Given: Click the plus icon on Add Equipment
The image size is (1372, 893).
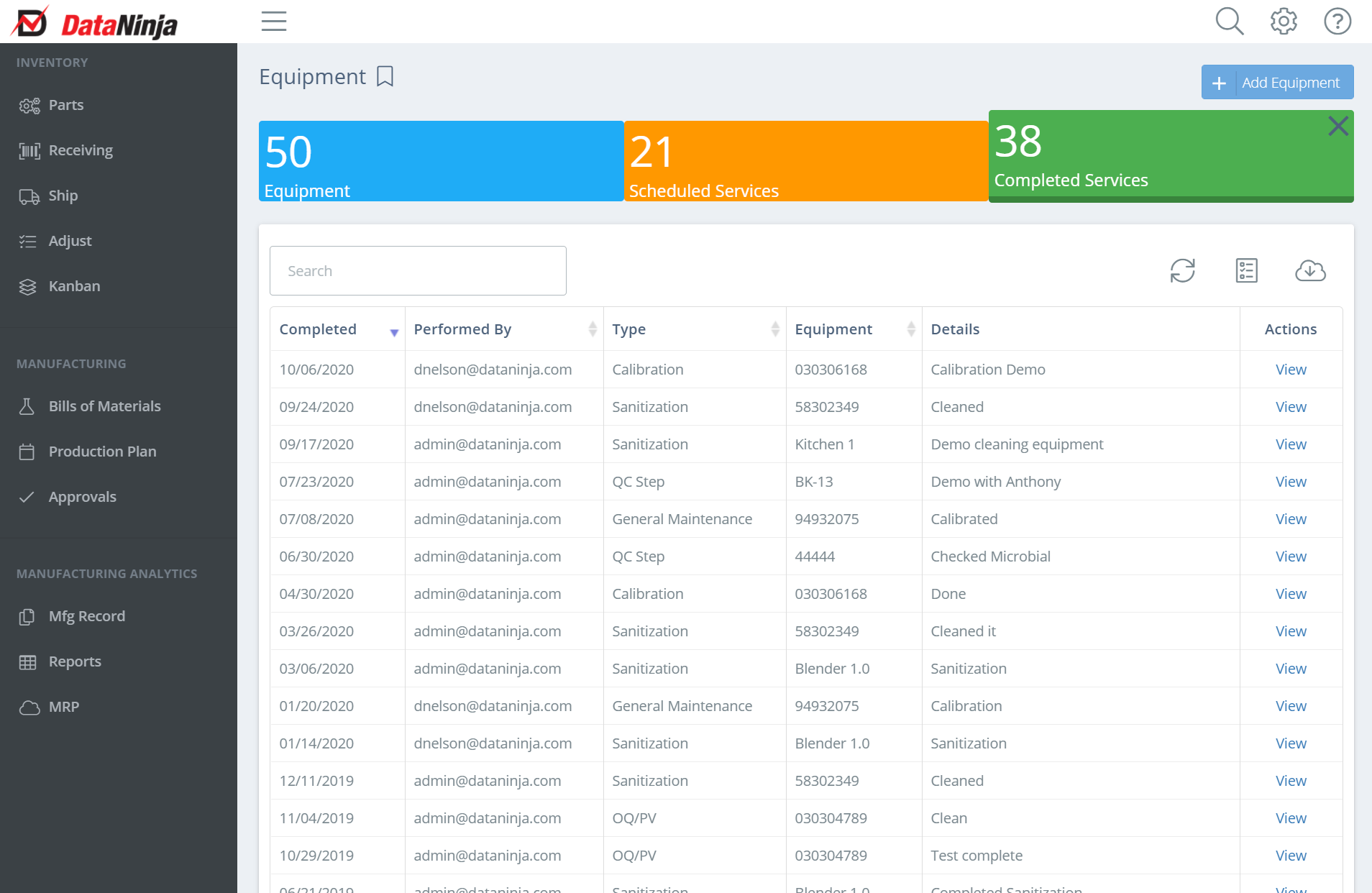Looking at the screenshot, I should (1219, 83).
